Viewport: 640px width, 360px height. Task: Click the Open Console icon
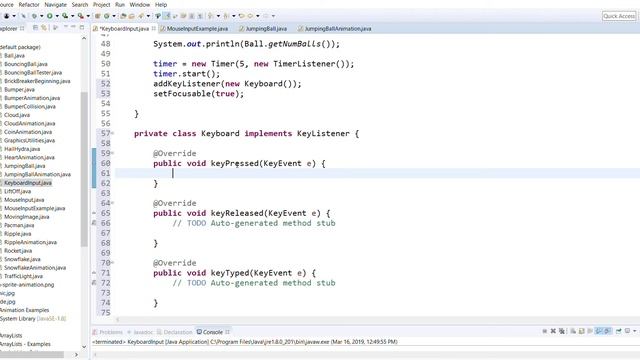(x=627, y=331)
